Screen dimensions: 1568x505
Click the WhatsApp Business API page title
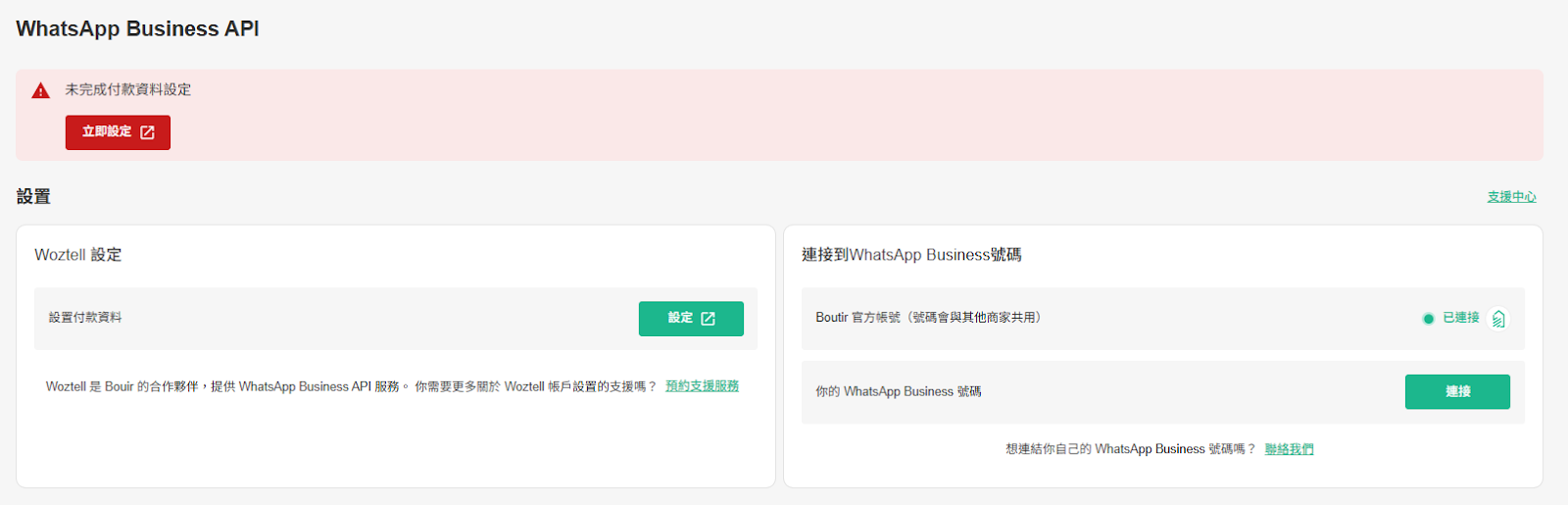click(137, 28)
